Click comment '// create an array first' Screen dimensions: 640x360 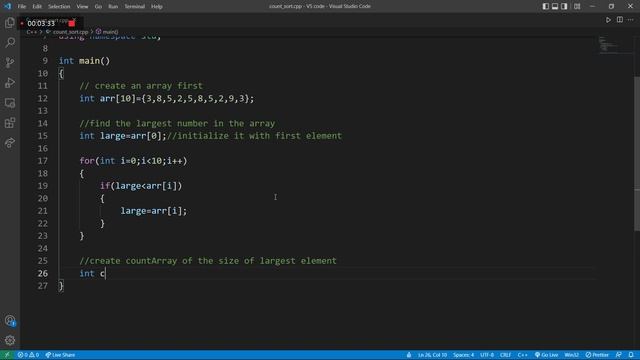(x=141, y=86)
